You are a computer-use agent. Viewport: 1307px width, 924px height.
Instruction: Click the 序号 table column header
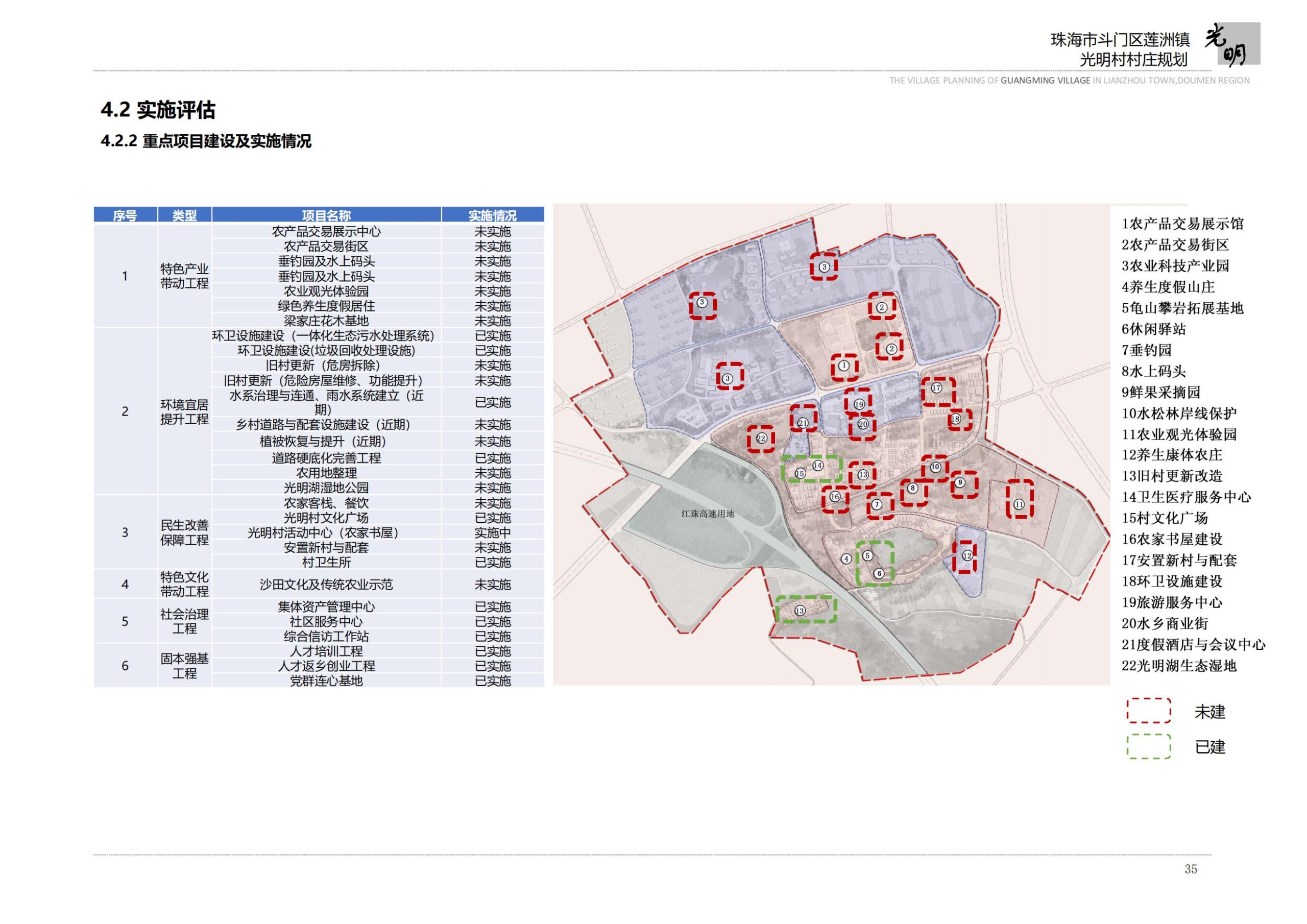(x=125, y=215)
